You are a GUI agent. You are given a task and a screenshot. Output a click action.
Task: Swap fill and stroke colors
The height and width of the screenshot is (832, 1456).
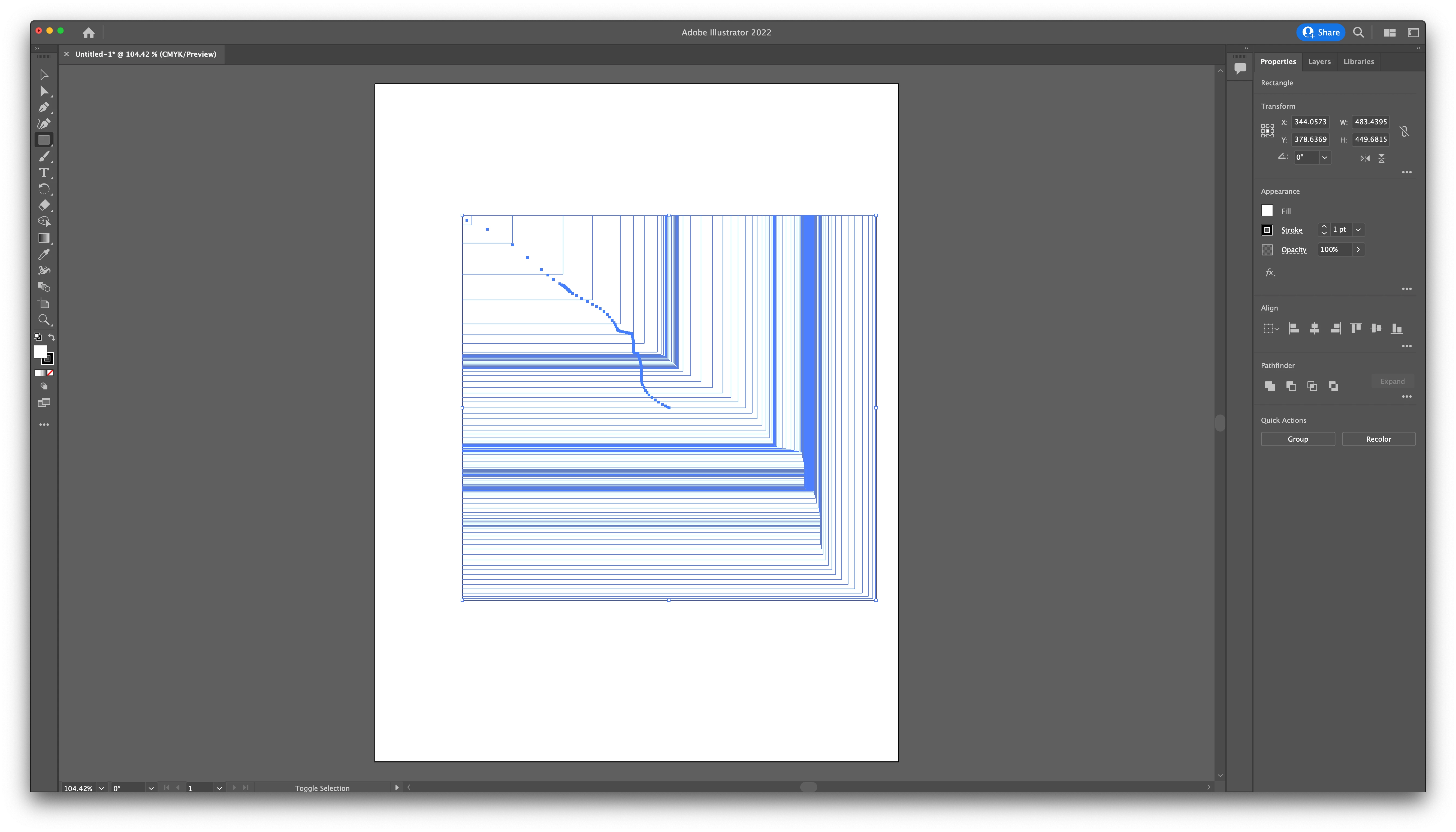point(52,337)
